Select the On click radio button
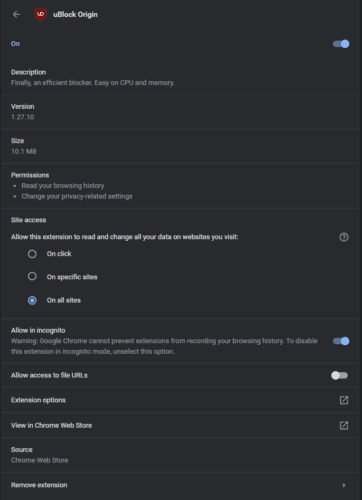The image size is (362, 500). [32, 254]
